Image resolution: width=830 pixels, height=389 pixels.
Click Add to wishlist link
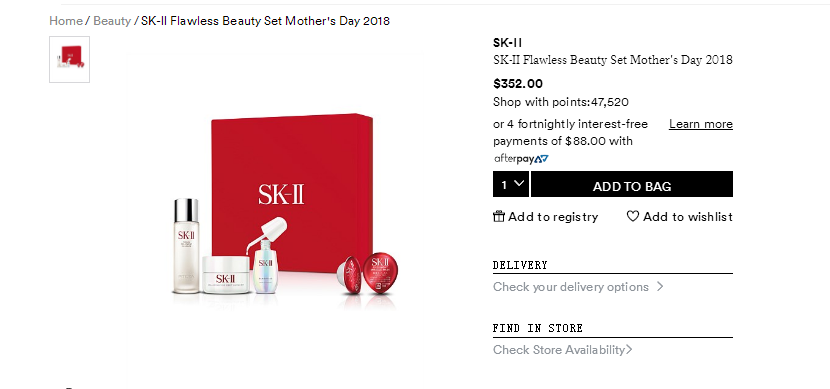(680, 216)
